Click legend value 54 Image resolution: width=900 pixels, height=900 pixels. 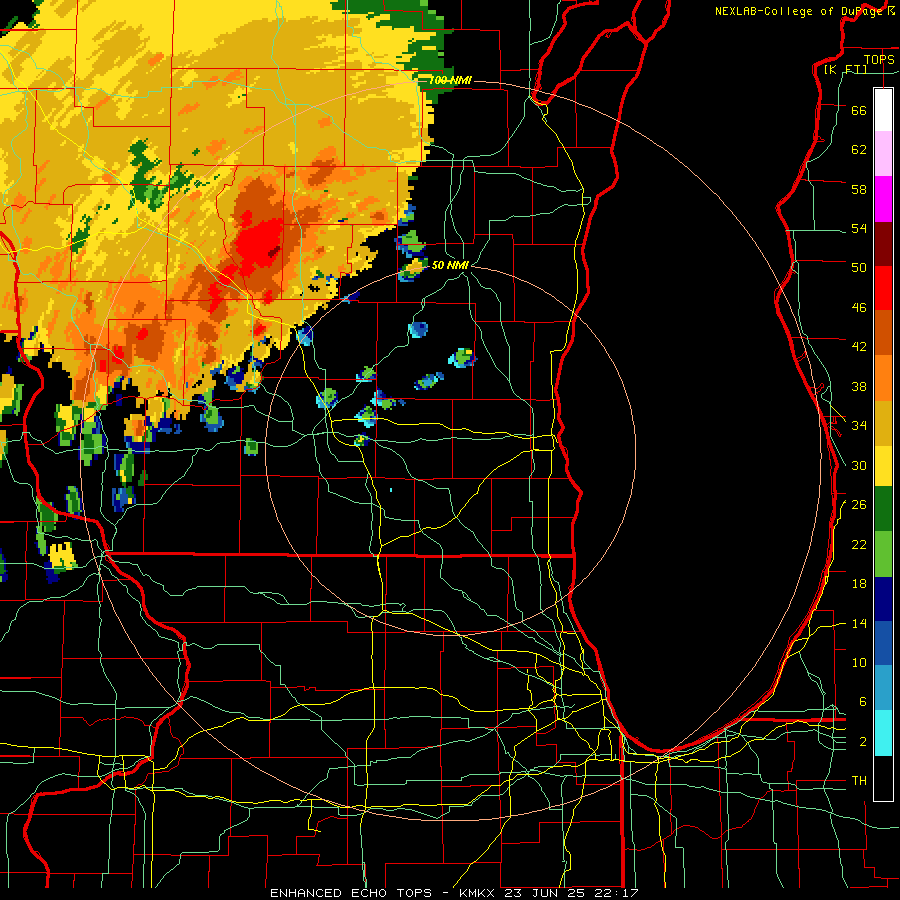pyautogui.click(x=859, y=228)
